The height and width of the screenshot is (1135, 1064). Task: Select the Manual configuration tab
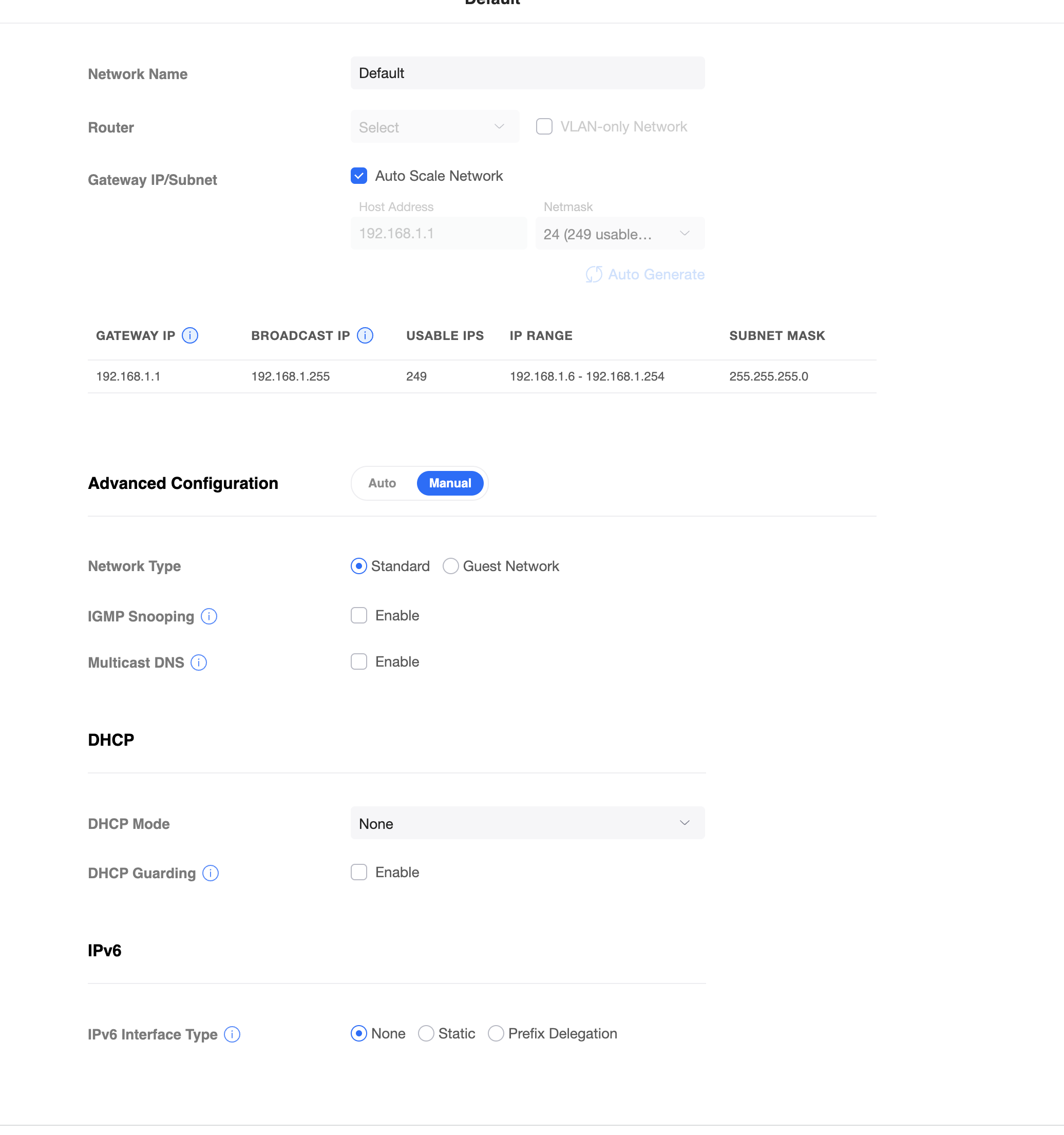tap(450, 483)
